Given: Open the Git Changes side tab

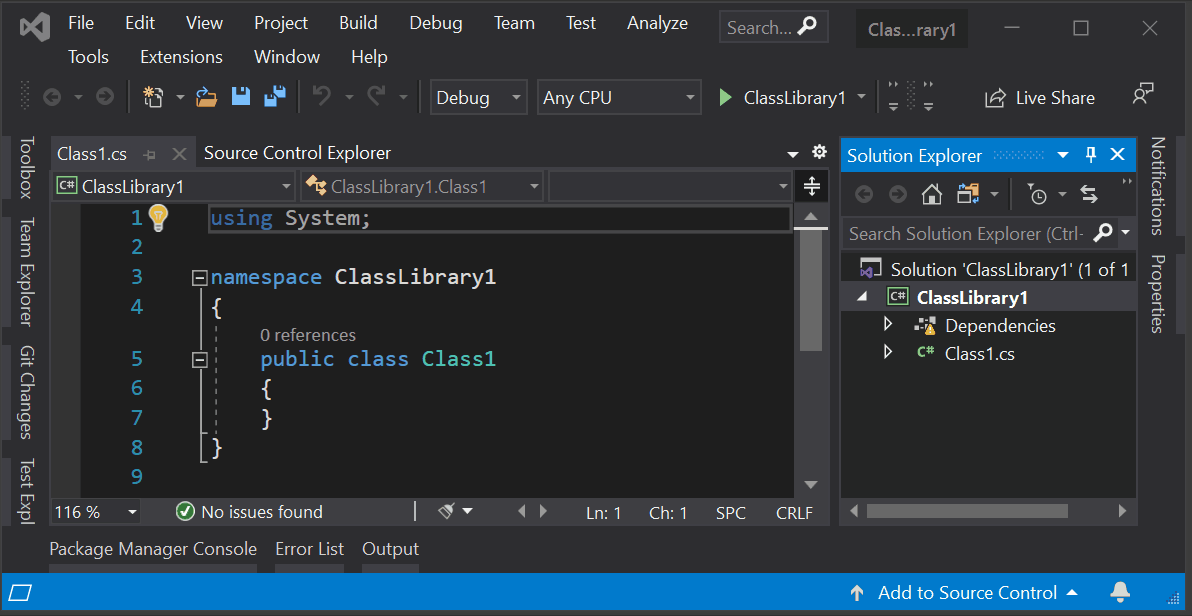Looking at the screenshot, I should [27, 392].
